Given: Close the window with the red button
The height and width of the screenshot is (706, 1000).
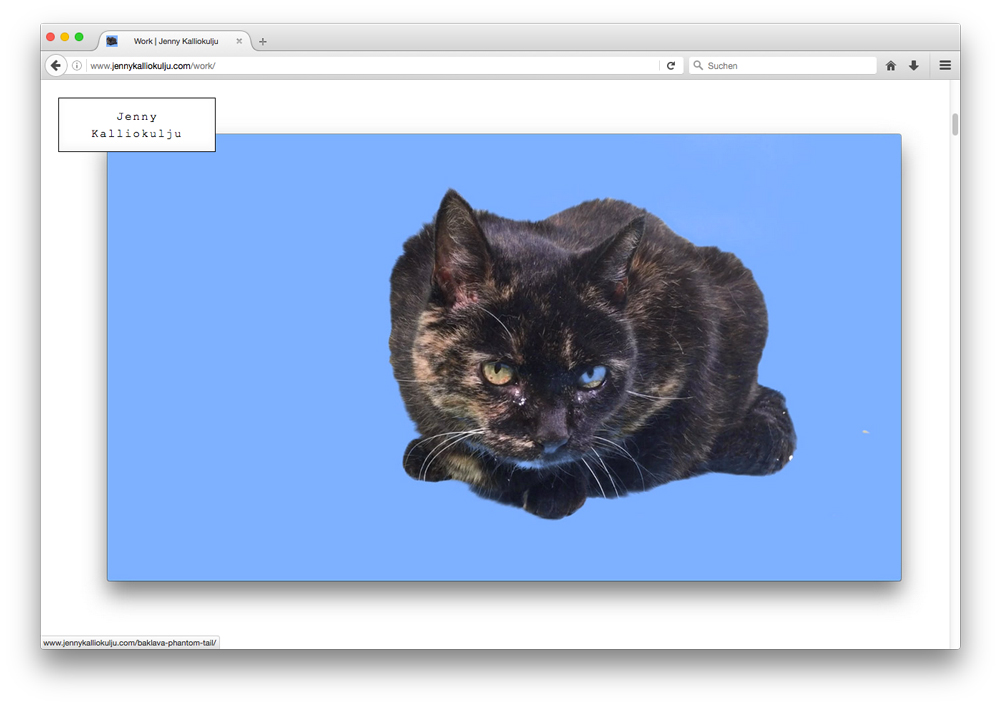Looking at the screenshot, I should click(50, 37).
